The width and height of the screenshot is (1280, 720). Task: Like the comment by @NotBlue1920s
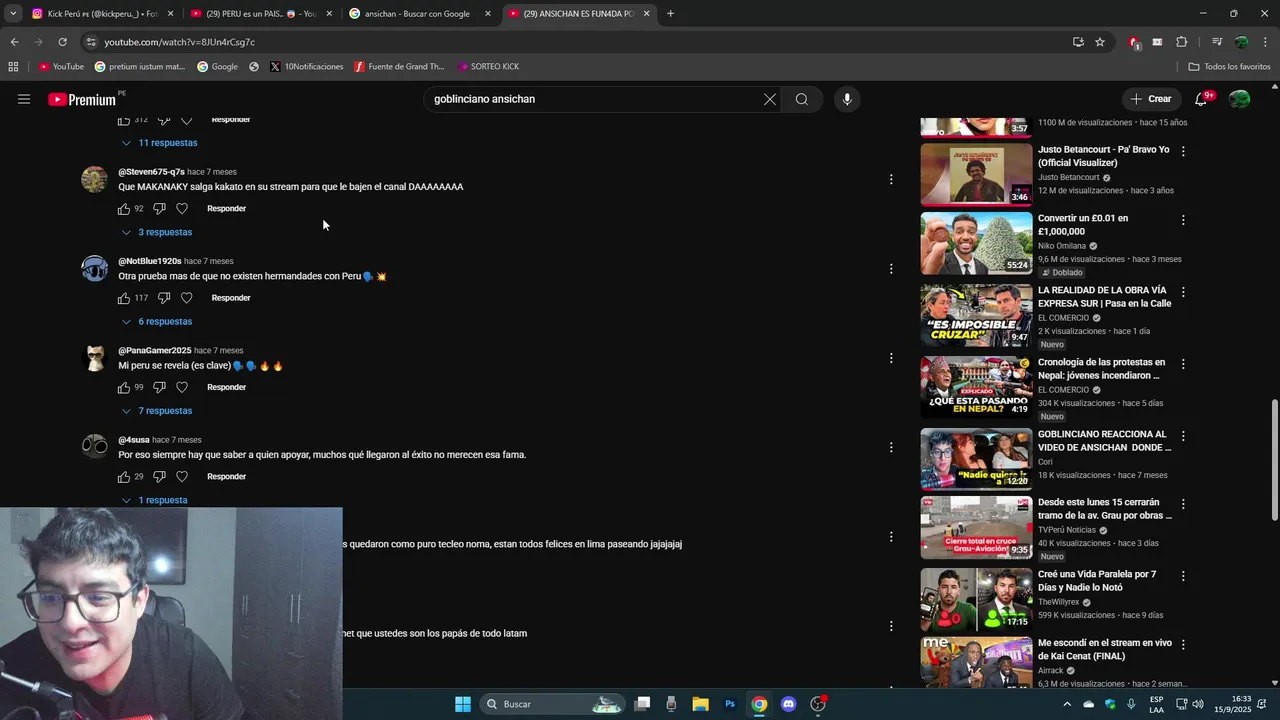pos(124,298)
